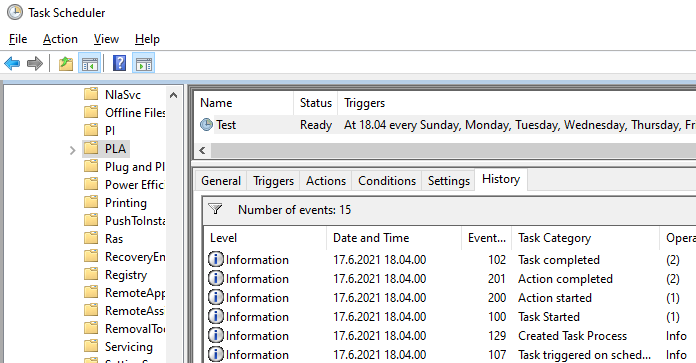This screenshot has height=363, width=696.
Task: Sort events by Event ID column
Action: point(486,238)
